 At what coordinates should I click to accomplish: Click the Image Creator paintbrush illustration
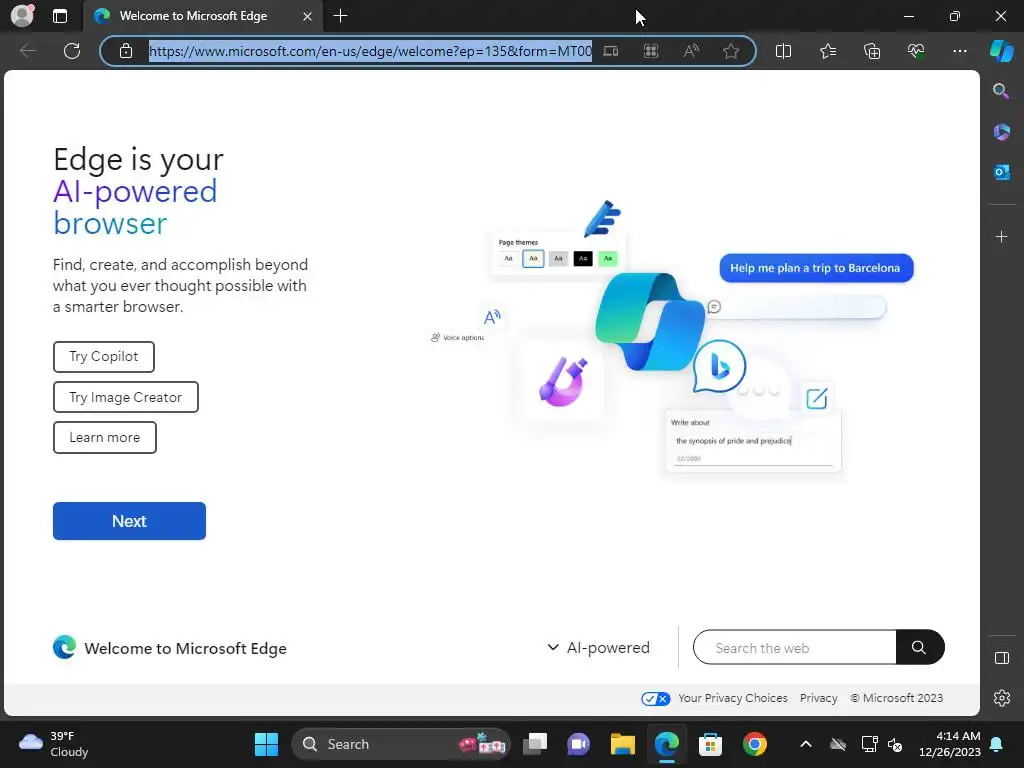(x=563, y=382)
